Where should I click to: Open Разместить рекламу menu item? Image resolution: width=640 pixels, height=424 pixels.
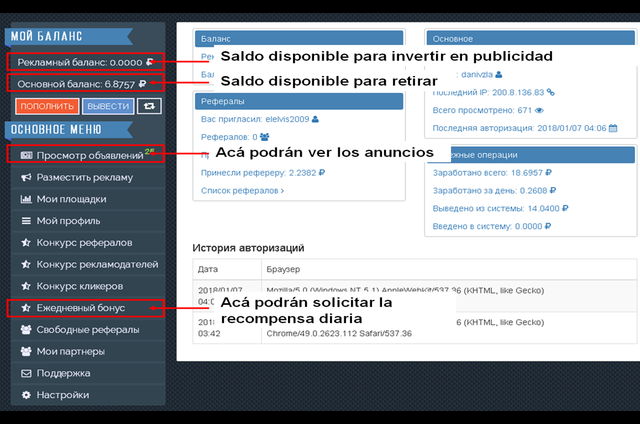pos(88,178)
